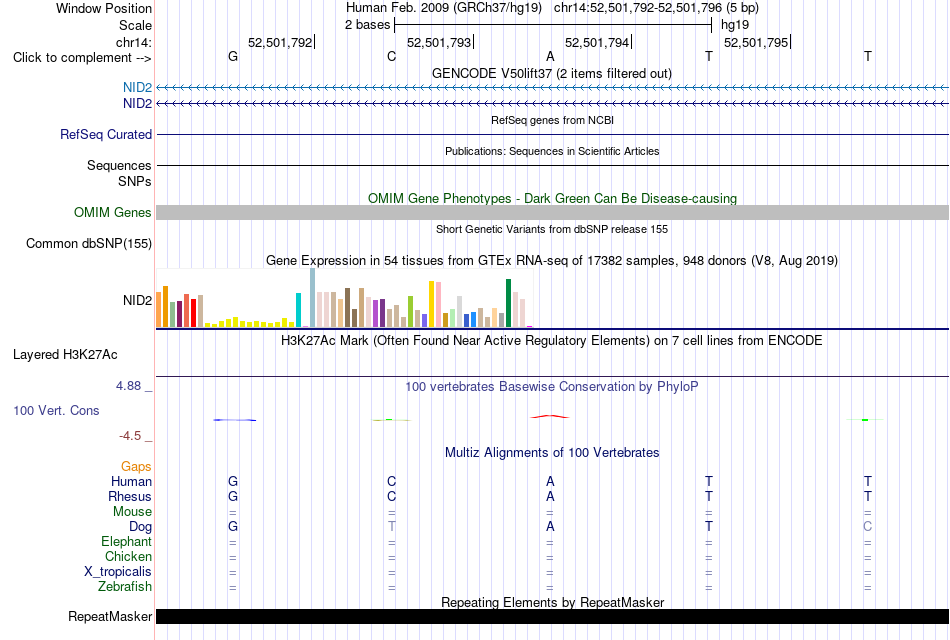Click the X_tropicalis species label
This screenshot has height=640, width=950.
point(118,572)
